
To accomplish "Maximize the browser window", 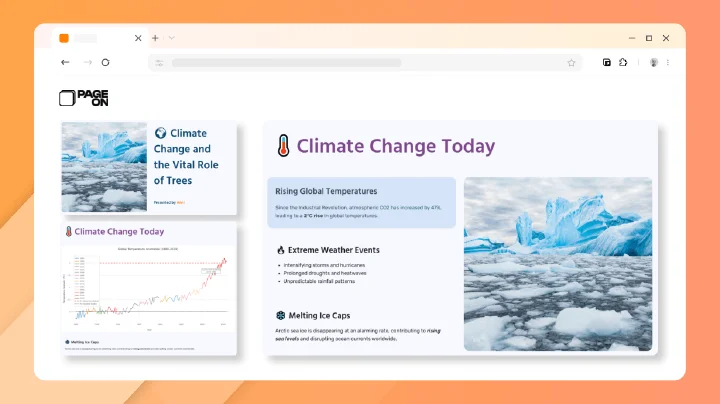I will (x=649, y=38).
